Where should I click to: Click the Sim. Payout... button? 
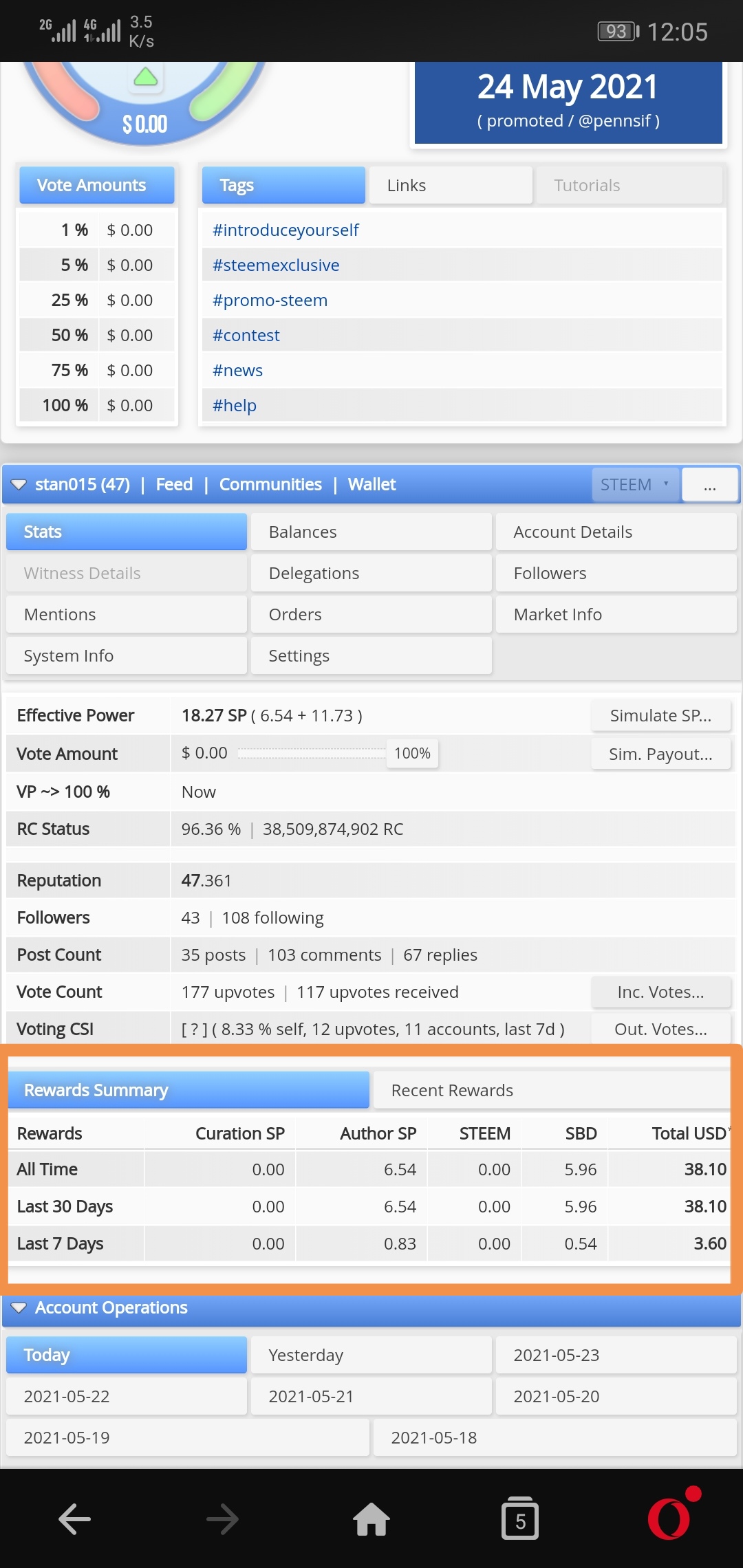[660, 754]
